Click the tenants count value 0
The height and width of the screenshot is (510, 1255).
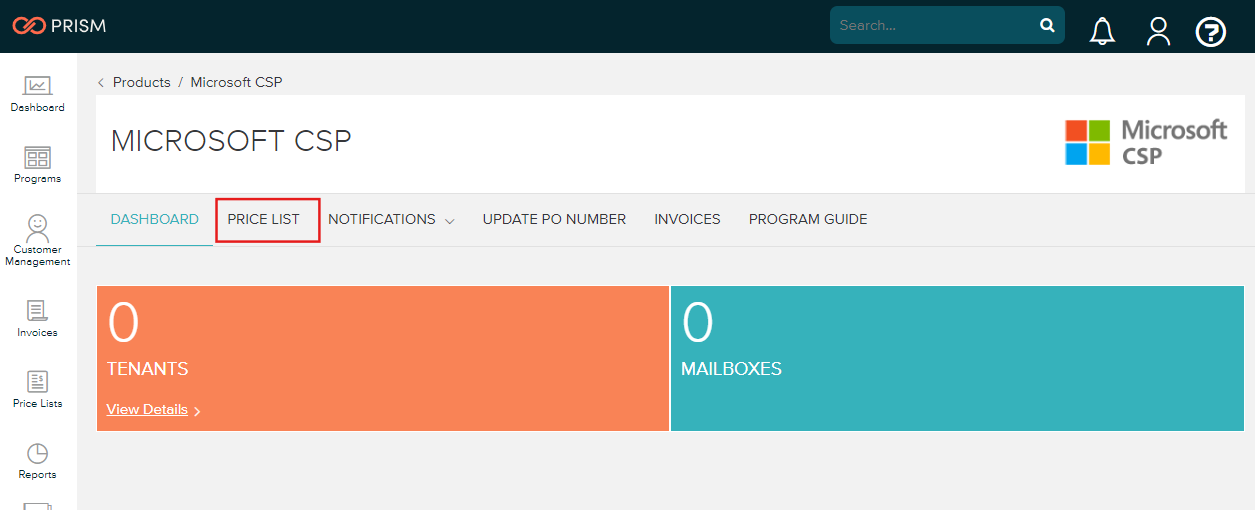[x=123, y=323]
